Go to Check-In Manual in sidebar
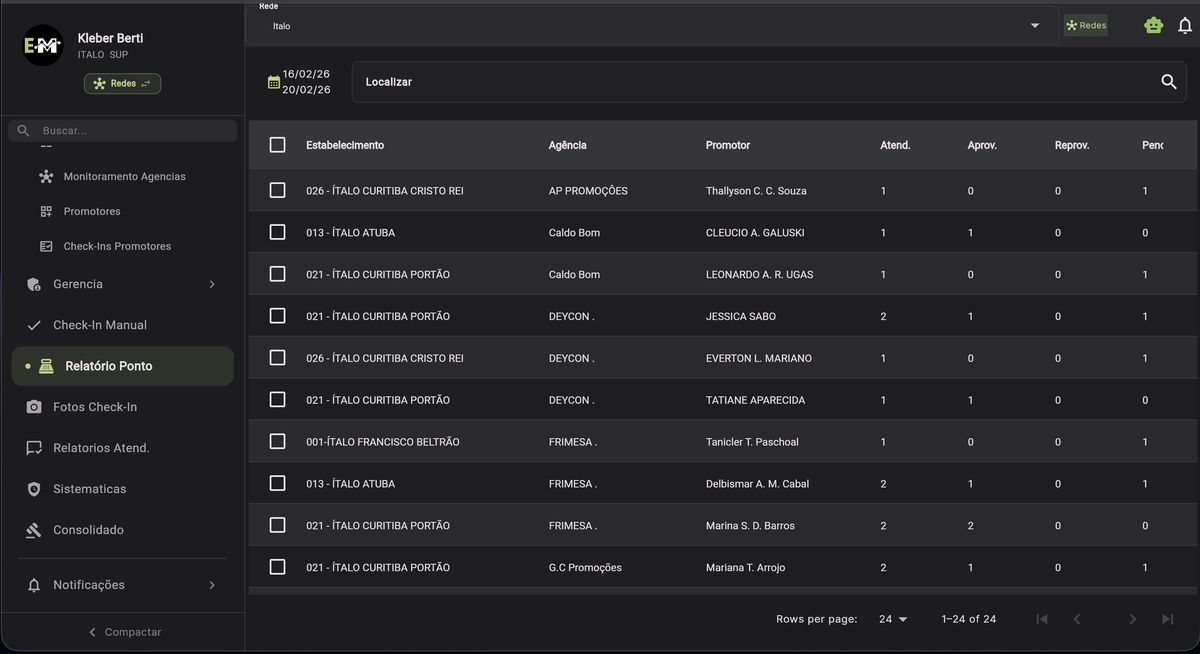This screenshot has height=654, width=1200. click(x=99, y=325)
